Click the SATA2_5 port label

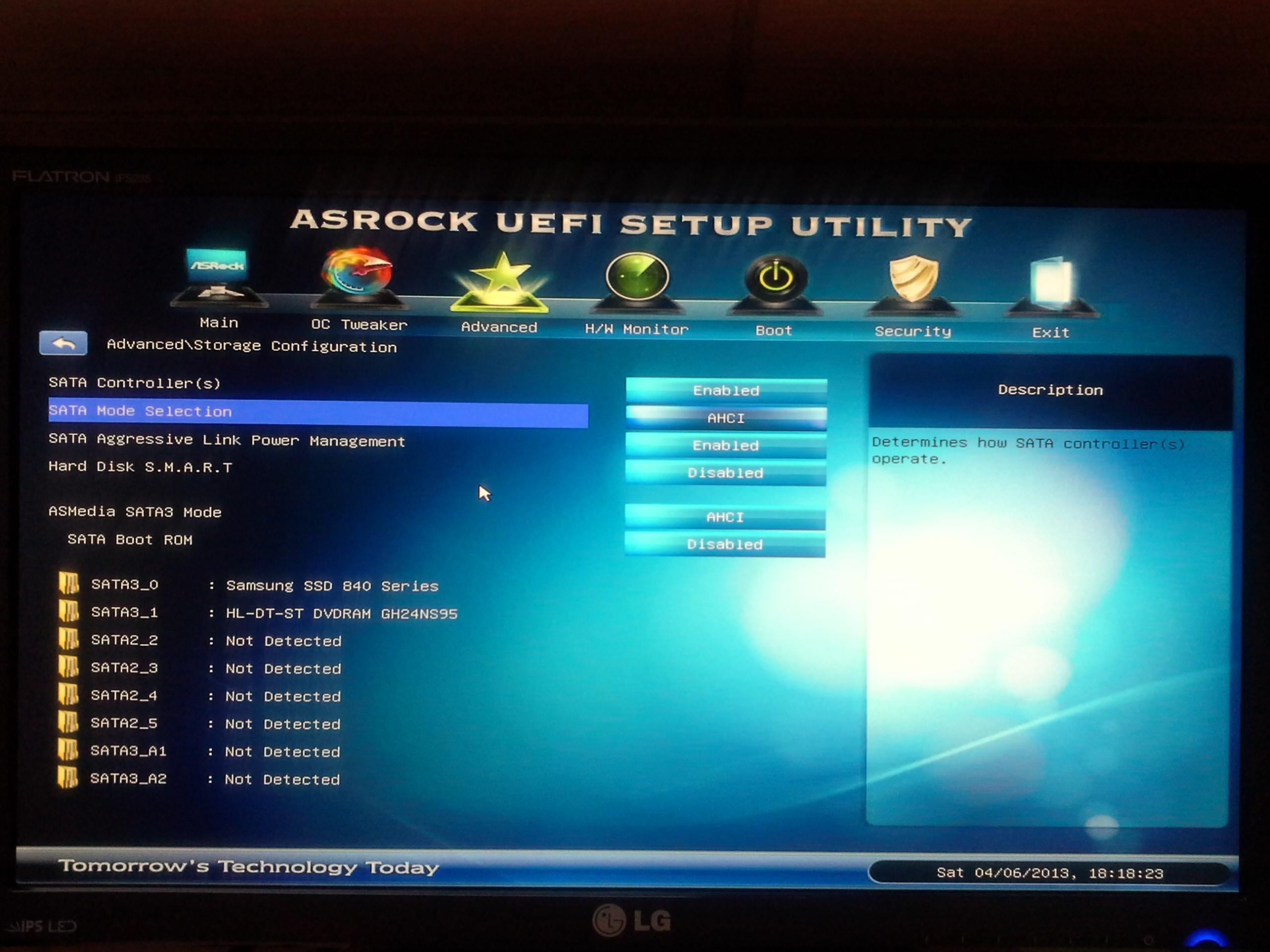(124, 723)
